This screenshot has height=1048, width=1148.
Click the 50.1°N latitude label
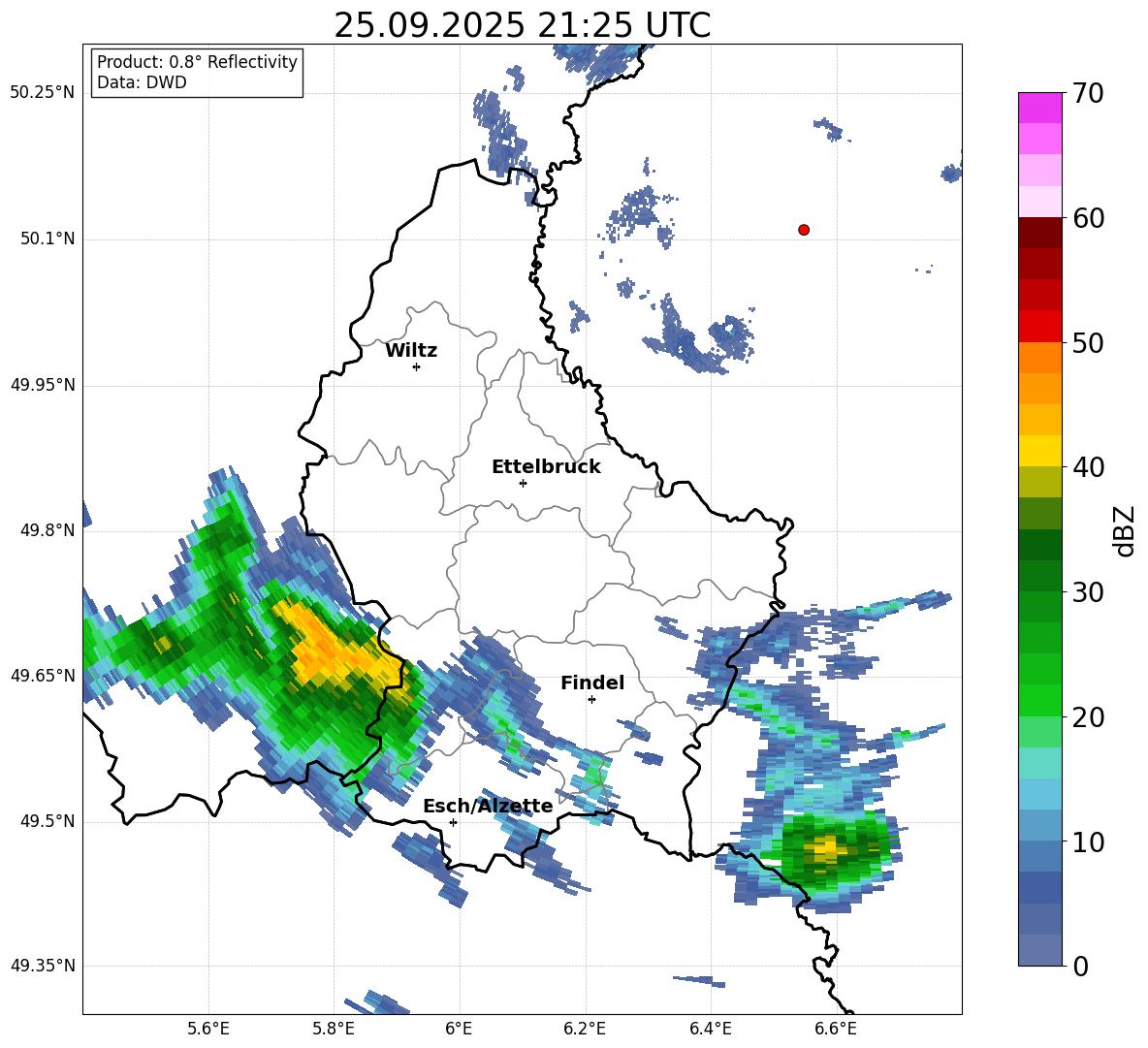[47, 239]
